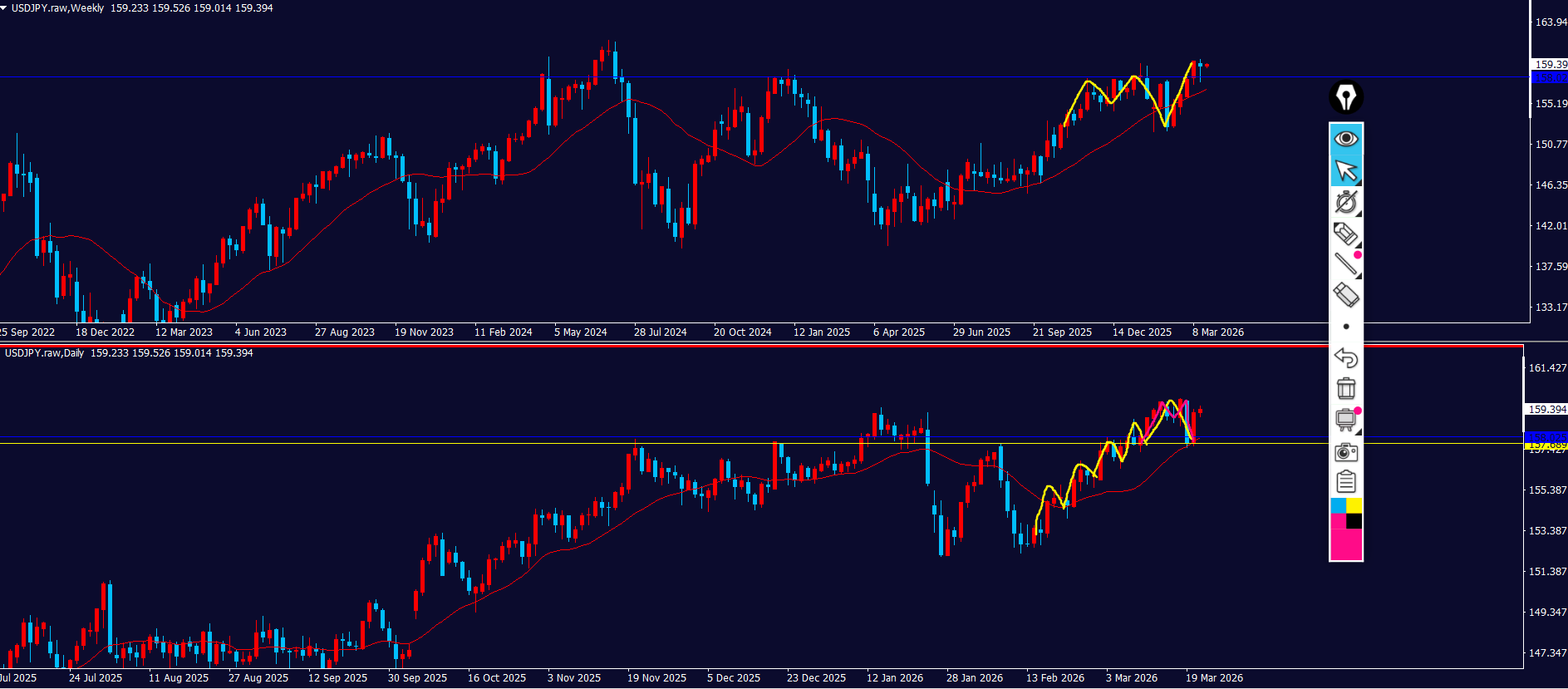Image resolution: width=1568 pixels, height=689 pixels.
Task: Click the brush size dot
Action: 1346,327
